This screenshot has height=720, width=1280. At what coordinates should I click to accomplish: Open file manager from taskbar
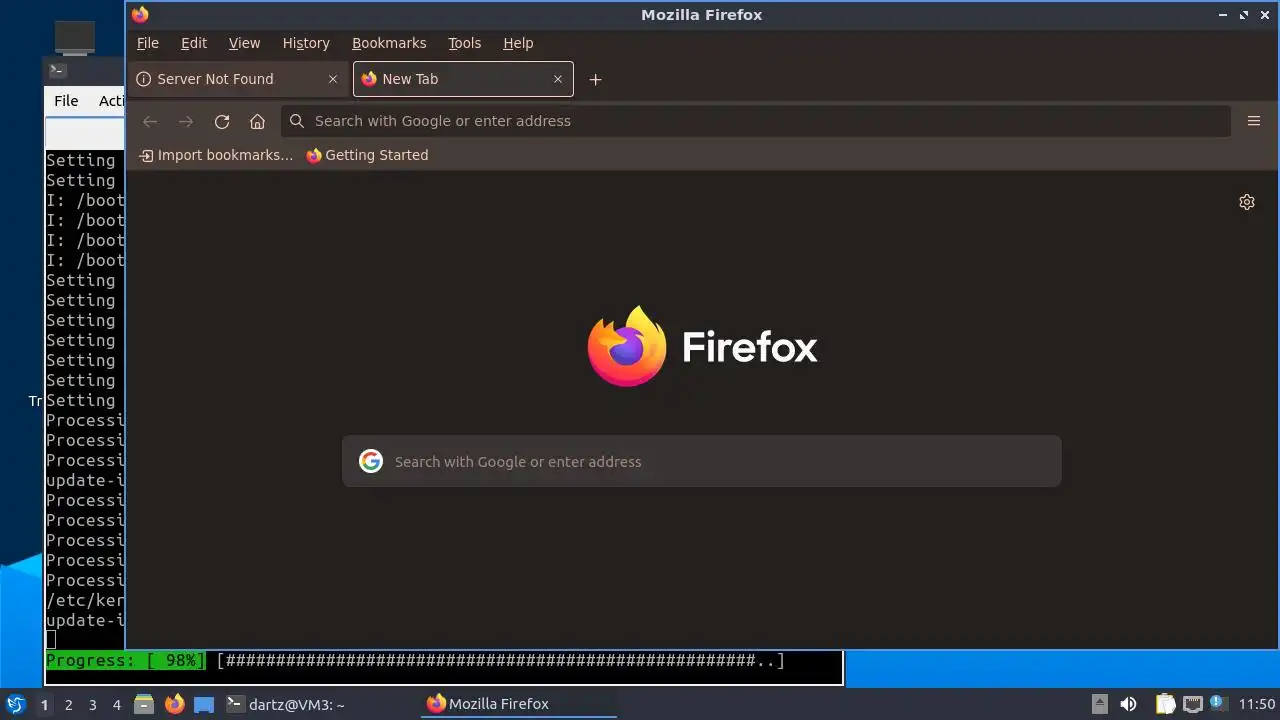point(144,704)
